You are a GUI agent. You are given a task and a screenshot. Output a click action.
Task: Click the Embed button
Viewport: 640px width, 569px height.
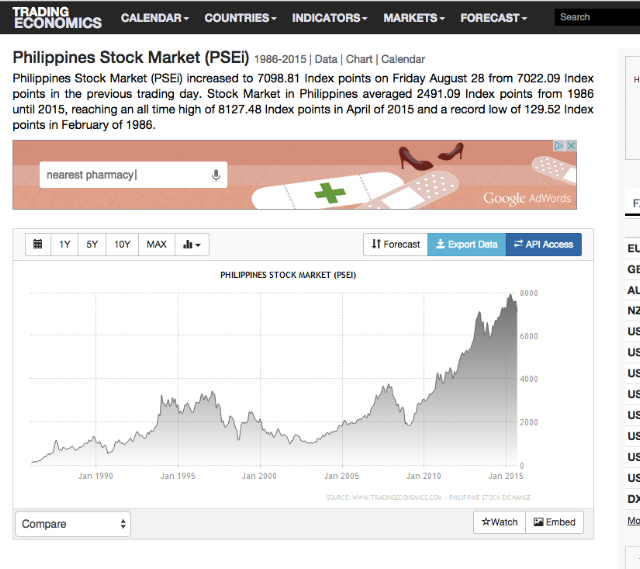click(x=555, y=522)
